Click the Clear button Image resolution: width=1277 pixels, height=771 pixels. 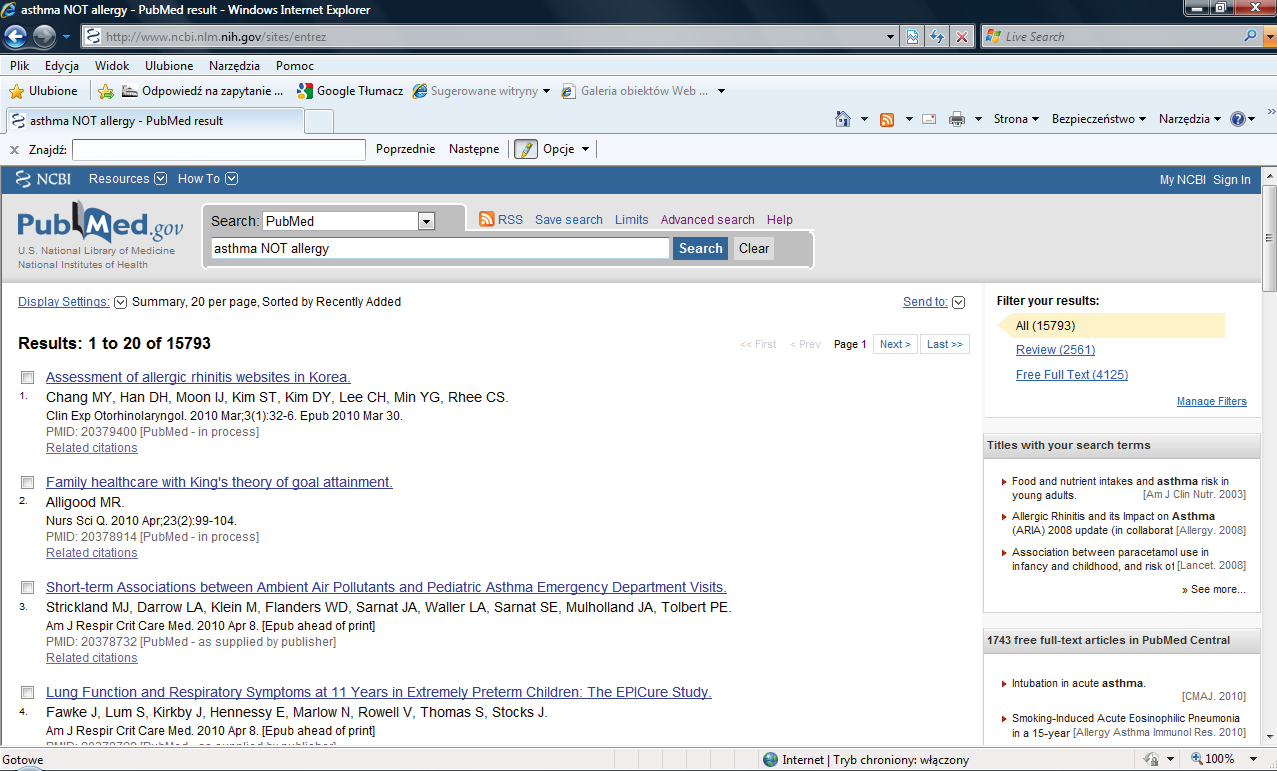[x=754, y=249]
